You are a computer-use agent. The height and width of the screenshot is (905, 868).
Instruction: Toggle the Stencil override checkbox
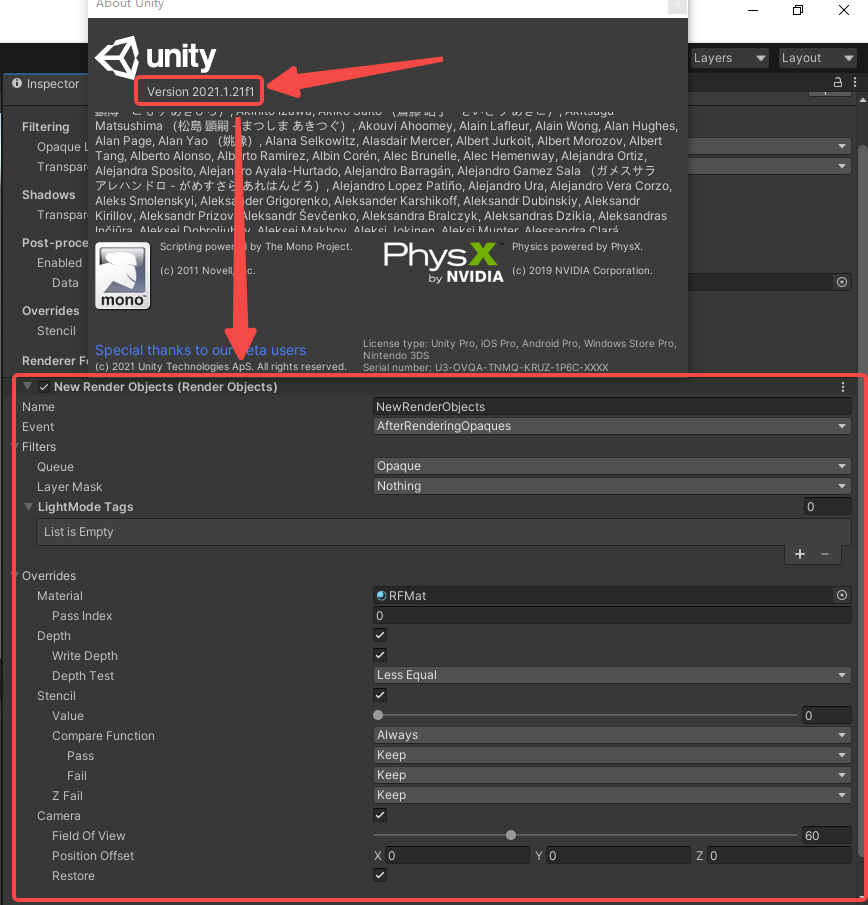pyautogui.click(x=380, y=695)
